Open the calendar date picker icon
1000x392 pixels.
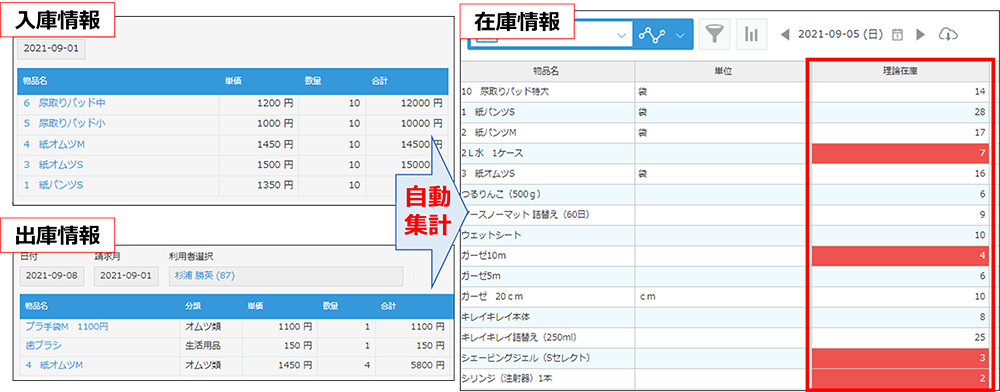(897, 35)
